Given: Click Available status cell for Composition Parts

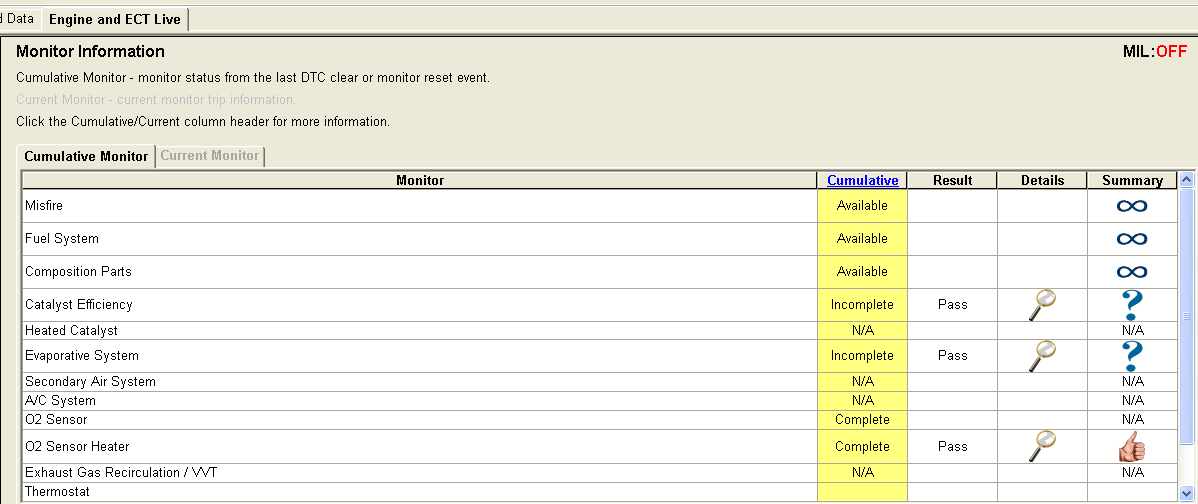Looking at the screenshot, I should coord(862,272).
